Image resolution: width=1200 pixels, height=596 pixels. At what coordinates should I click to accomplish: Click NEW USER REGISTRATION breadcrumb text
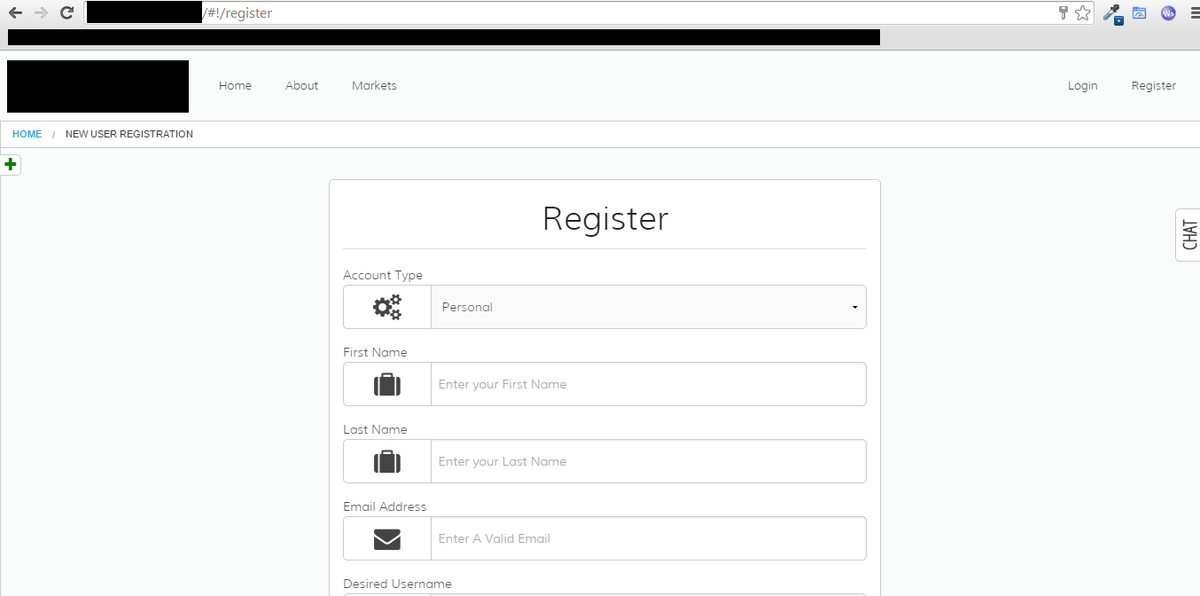tap(129, 134)
